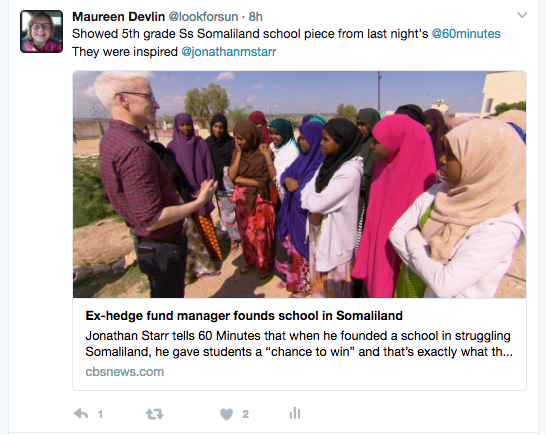Screen dimensions: 546x435
Task: Open tweet analytics bar chart icon
Action: point(295,413)
